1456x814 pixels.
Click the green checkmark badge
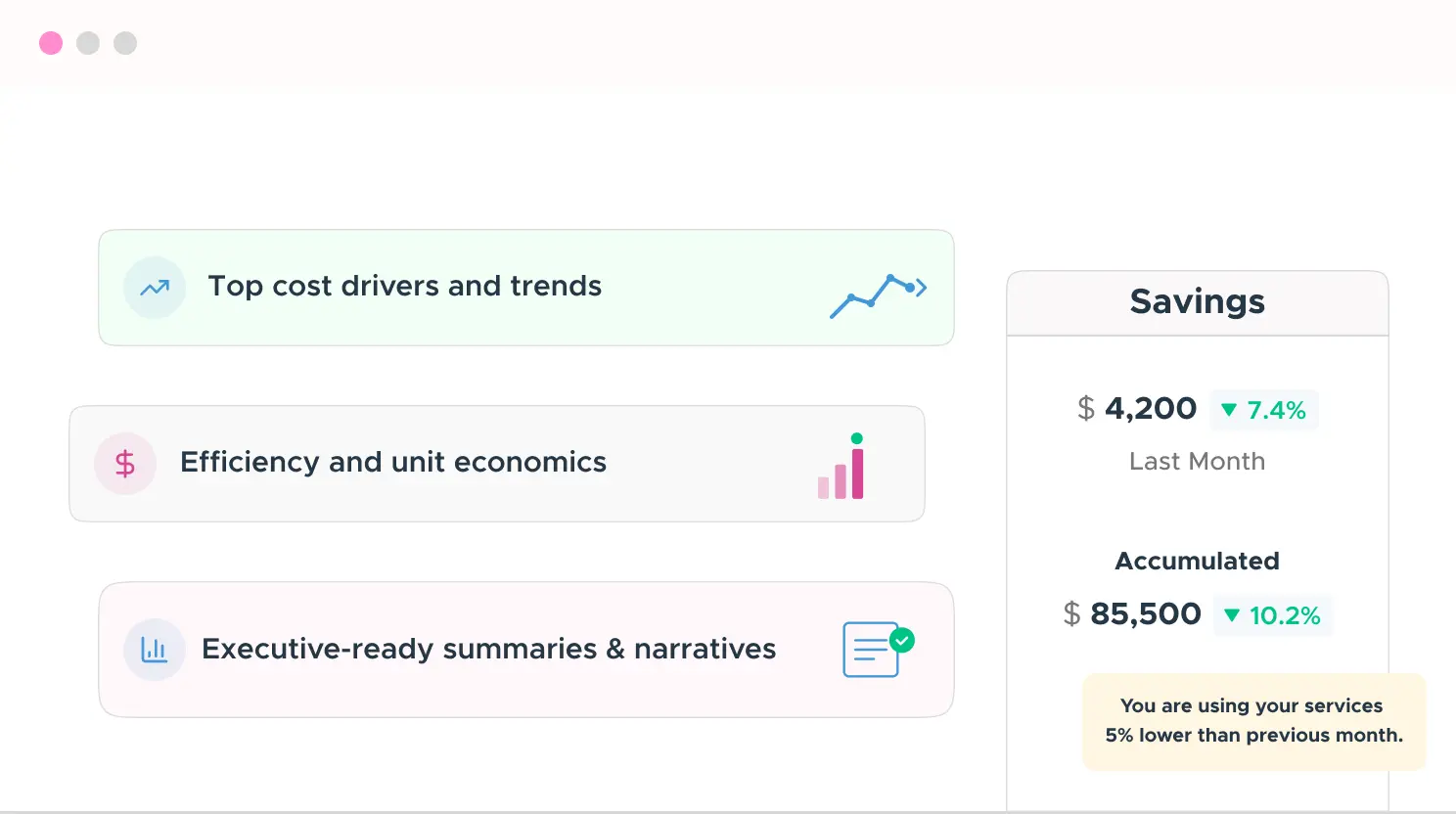point(902,640)
